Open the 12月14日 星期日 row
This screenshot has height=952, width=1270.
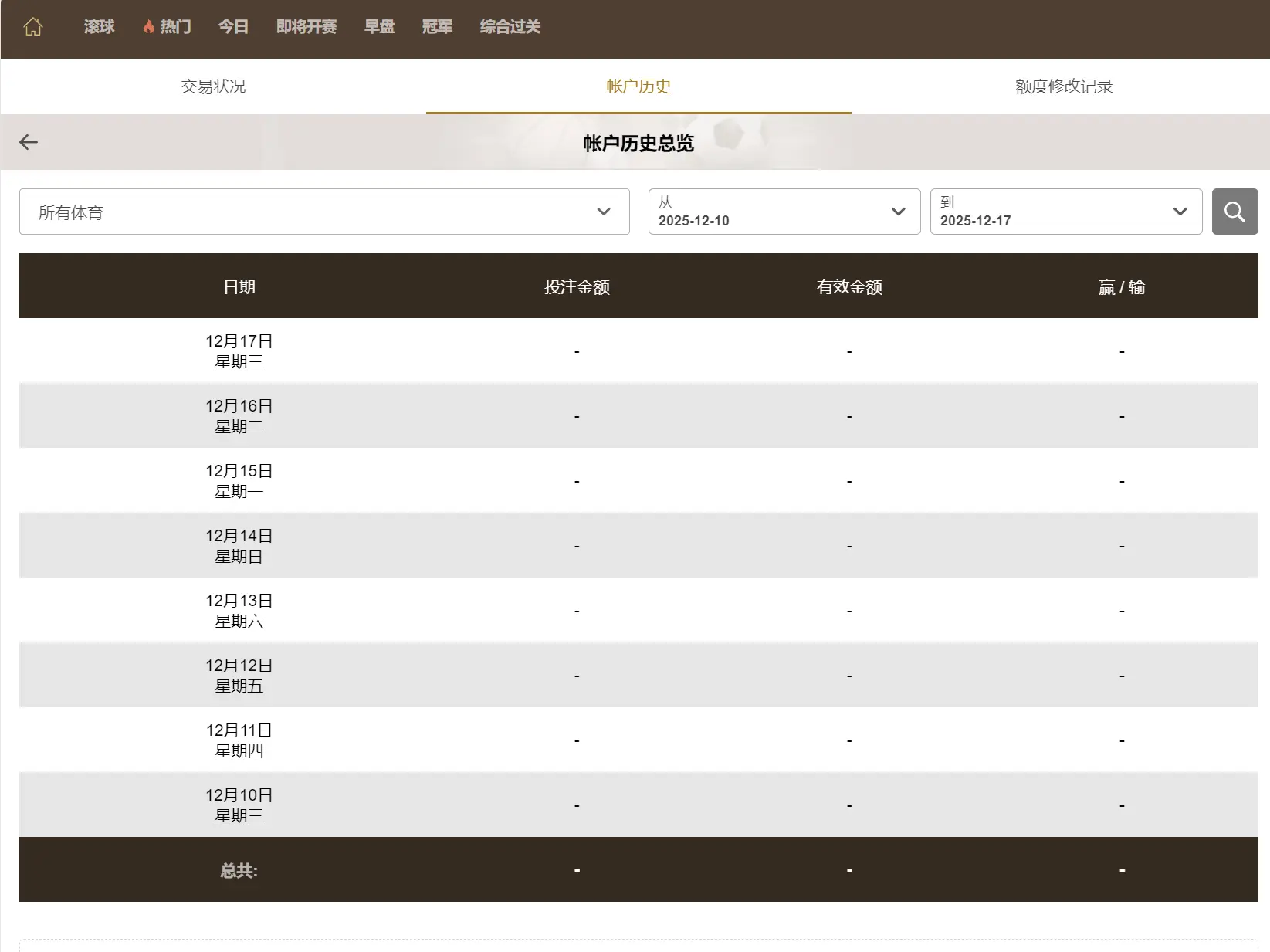coord(638,546)
